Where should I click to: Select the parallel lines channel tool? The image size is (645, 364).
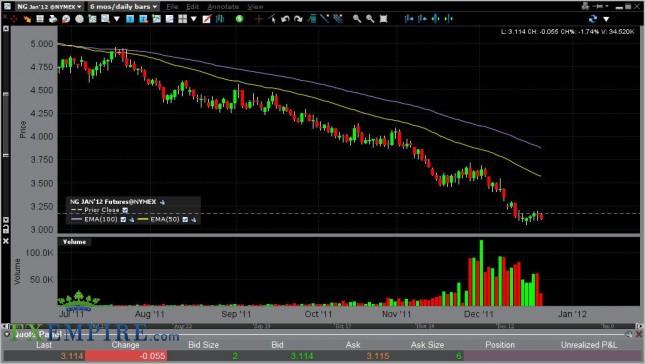pos(338,19)
